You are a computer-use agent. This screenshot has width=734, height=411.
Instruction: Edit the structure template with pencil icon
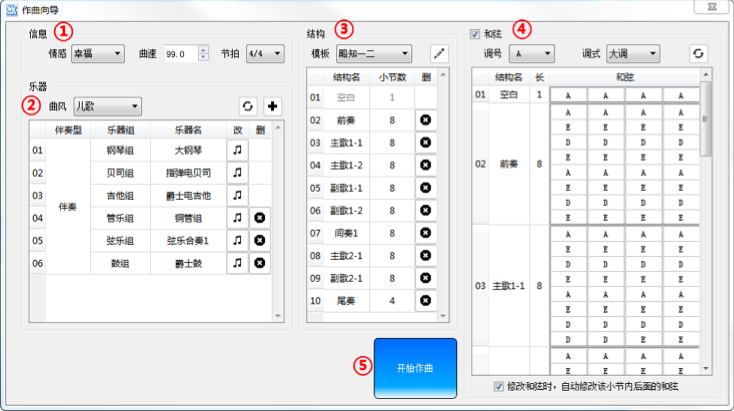pyautogui.click(x=439, y=53)
